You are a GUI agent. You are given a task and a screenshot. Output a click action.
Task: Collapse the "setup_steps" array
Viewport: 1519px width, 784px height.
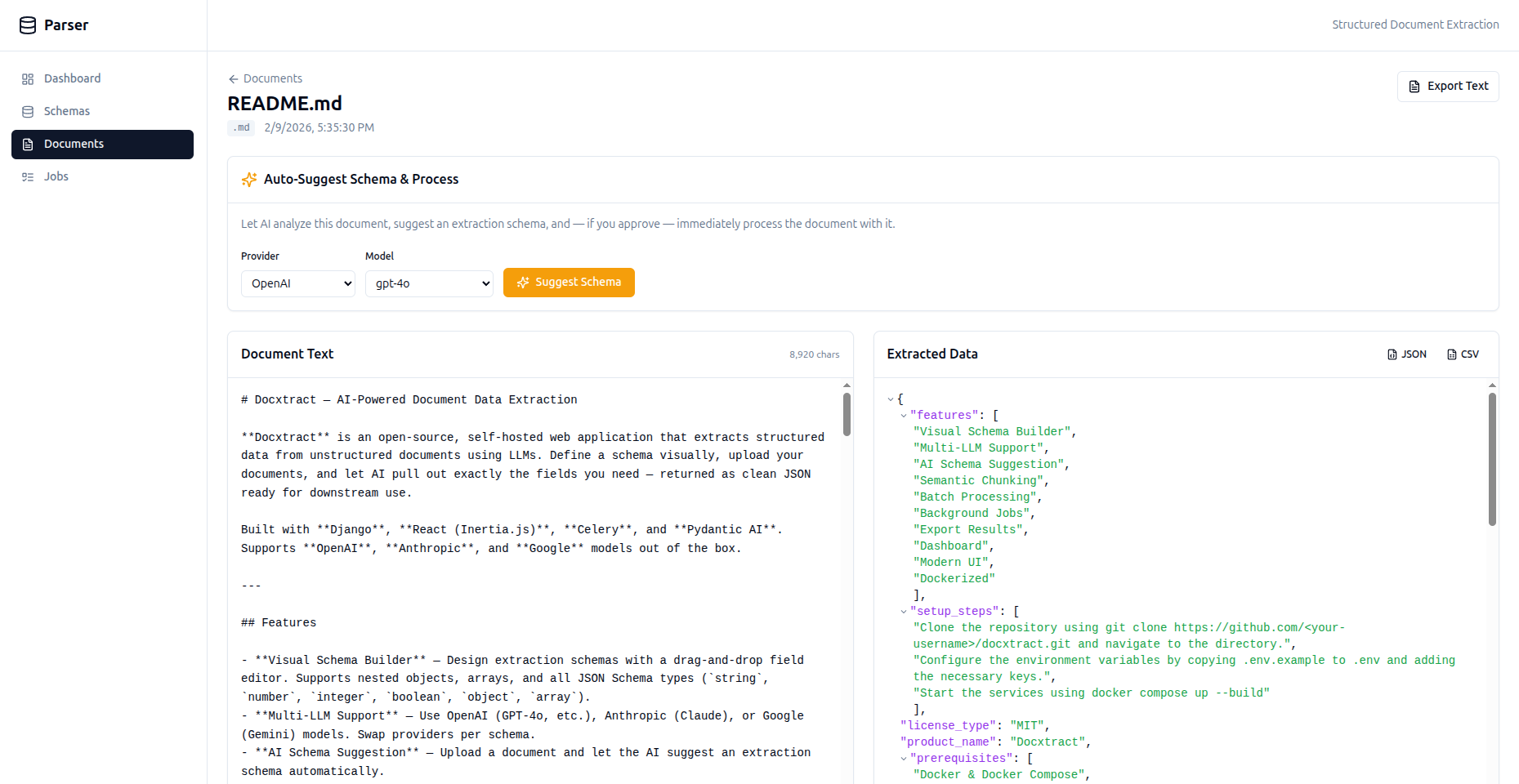pyautogui.click(x=904, y=612)
